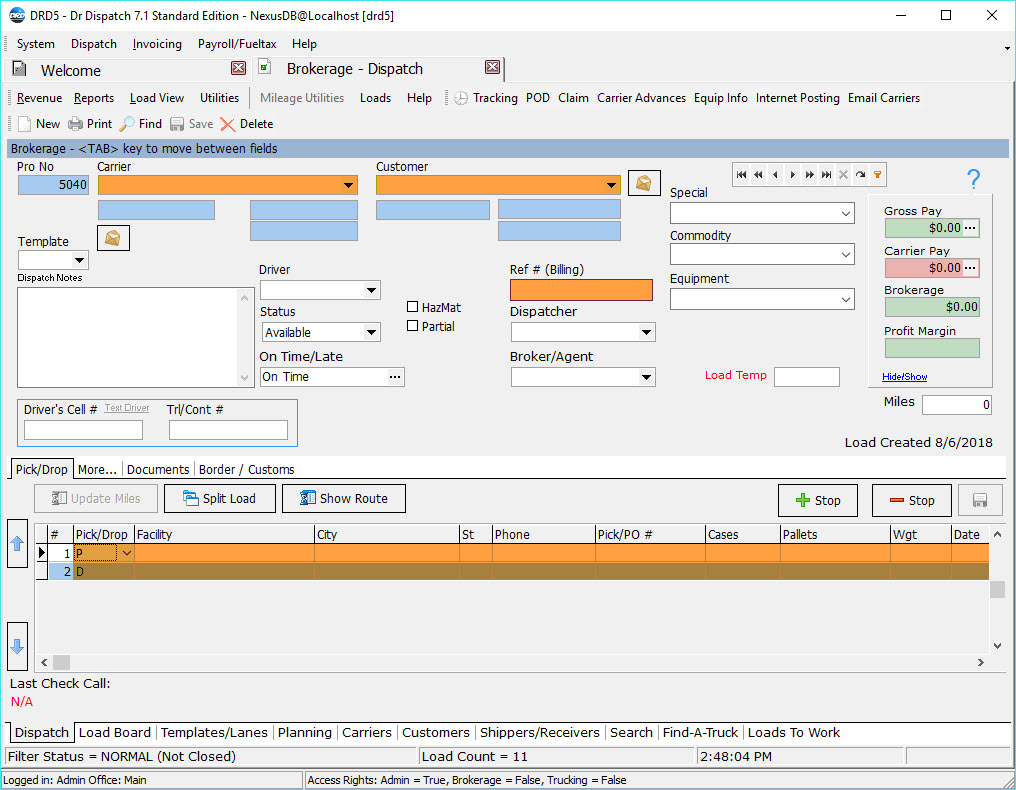Image resolution: width=1016 pixels, height=790 pixels.
Task: Go to previous record
Action: pyautogui.click(x=775, y=174)
